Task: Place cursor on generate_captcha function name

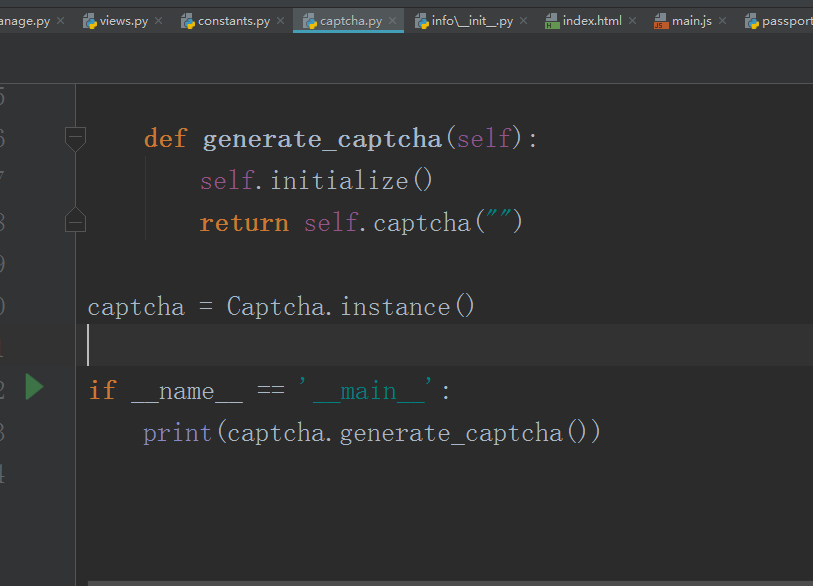Action: coord(322,138)
